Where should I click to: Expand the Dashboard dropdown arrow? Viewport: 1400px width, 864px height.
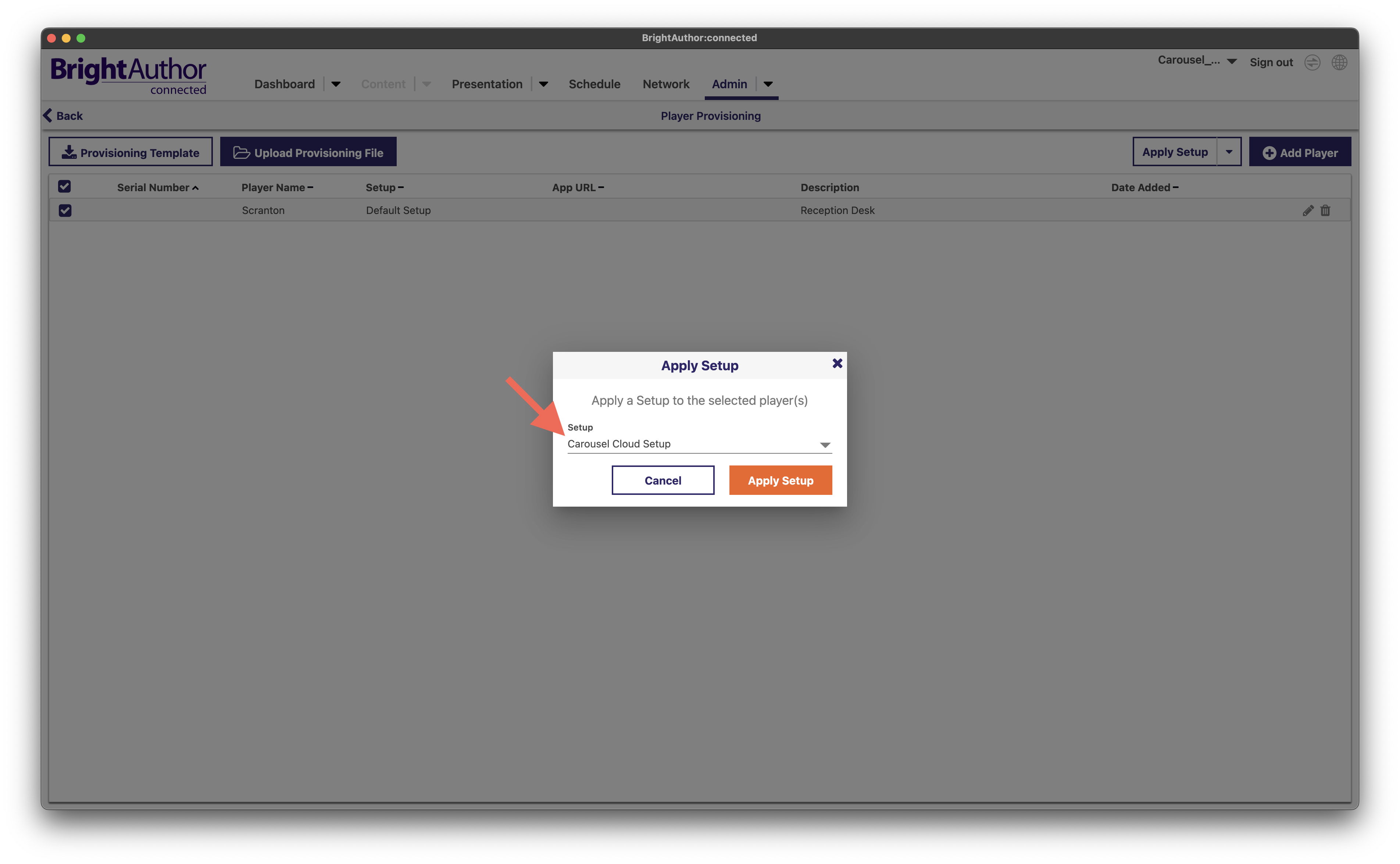(x=336, y=85)
